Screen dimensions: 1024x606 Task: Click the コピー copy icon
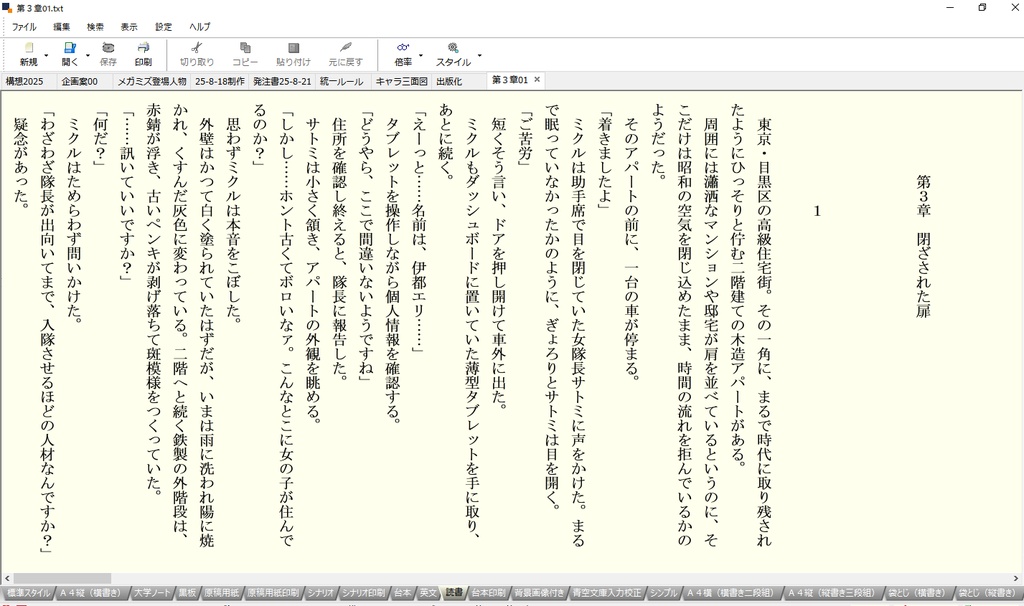tap(245, 48)
